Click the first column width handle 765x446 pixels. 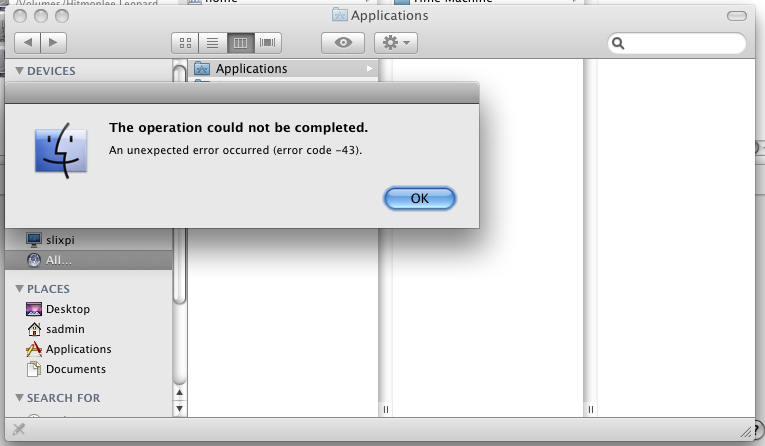coord(385,409)
